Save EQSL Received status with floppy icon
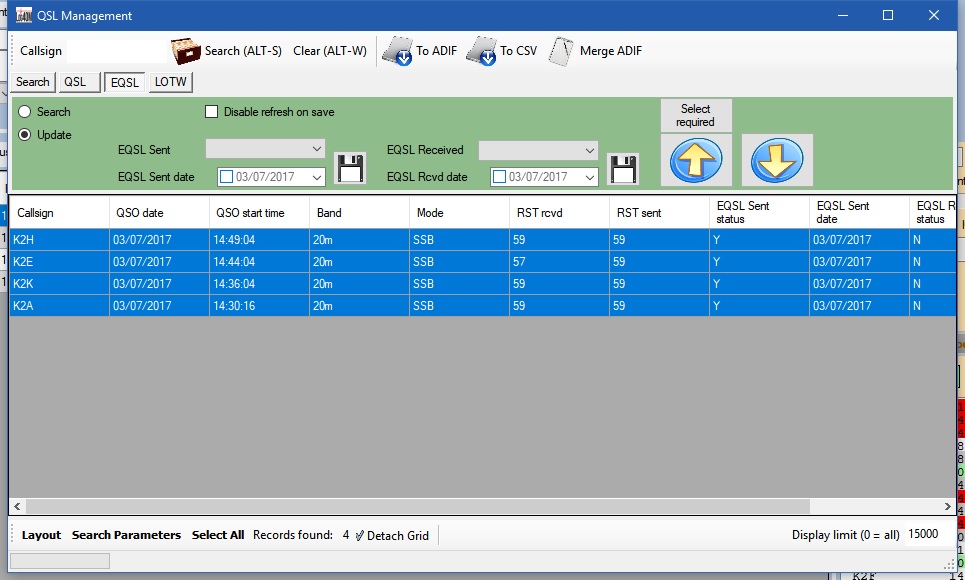 click(623, 169)
